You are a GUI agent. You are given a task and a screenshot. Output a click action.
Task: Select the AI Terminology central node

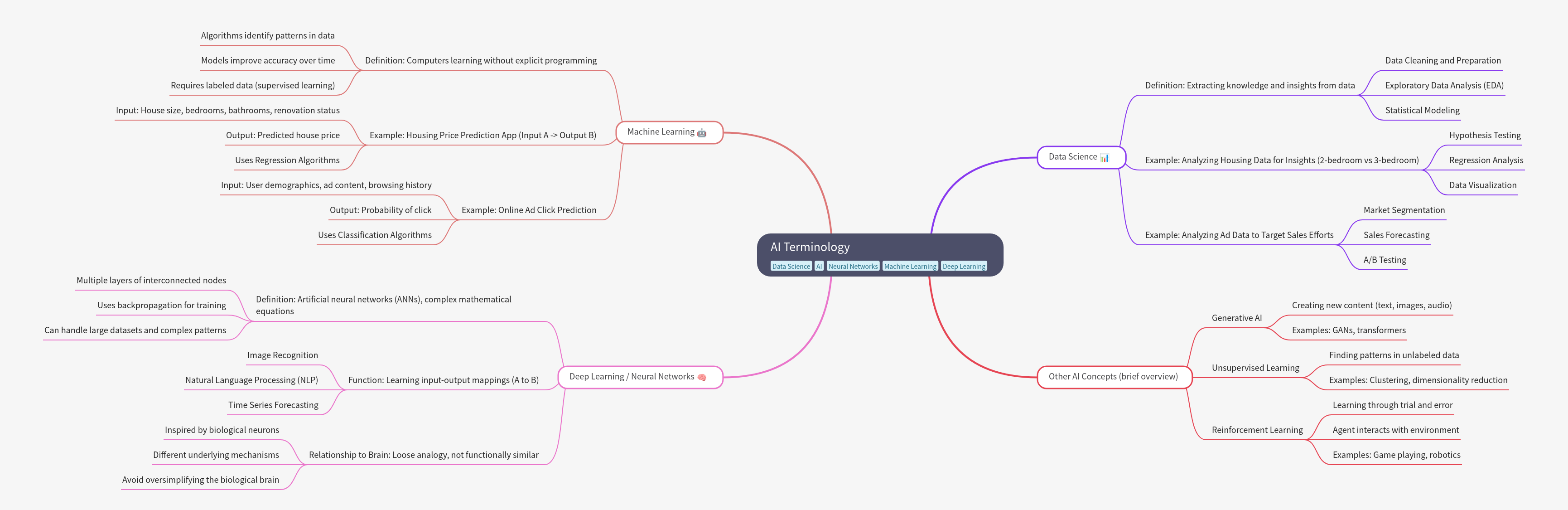click(880, 255)
